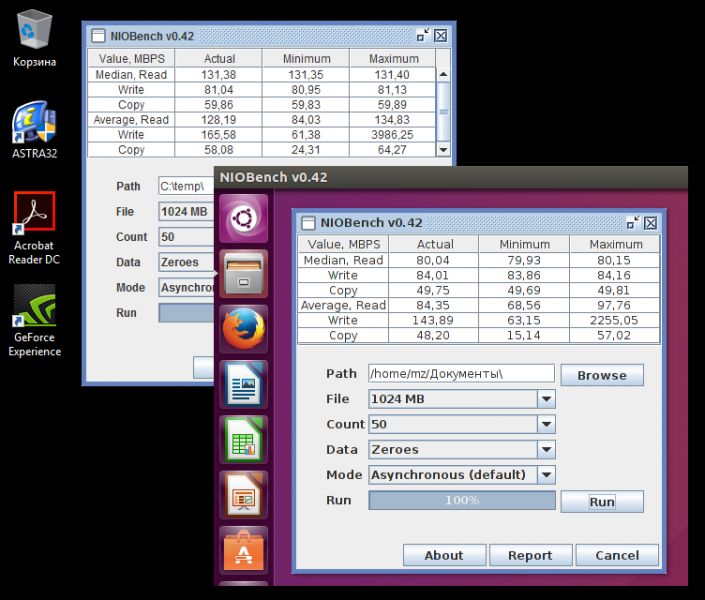Expand Mode dropdown Asynchronous (default)
This screenshot has width=705, height=600.
point(546,475)
